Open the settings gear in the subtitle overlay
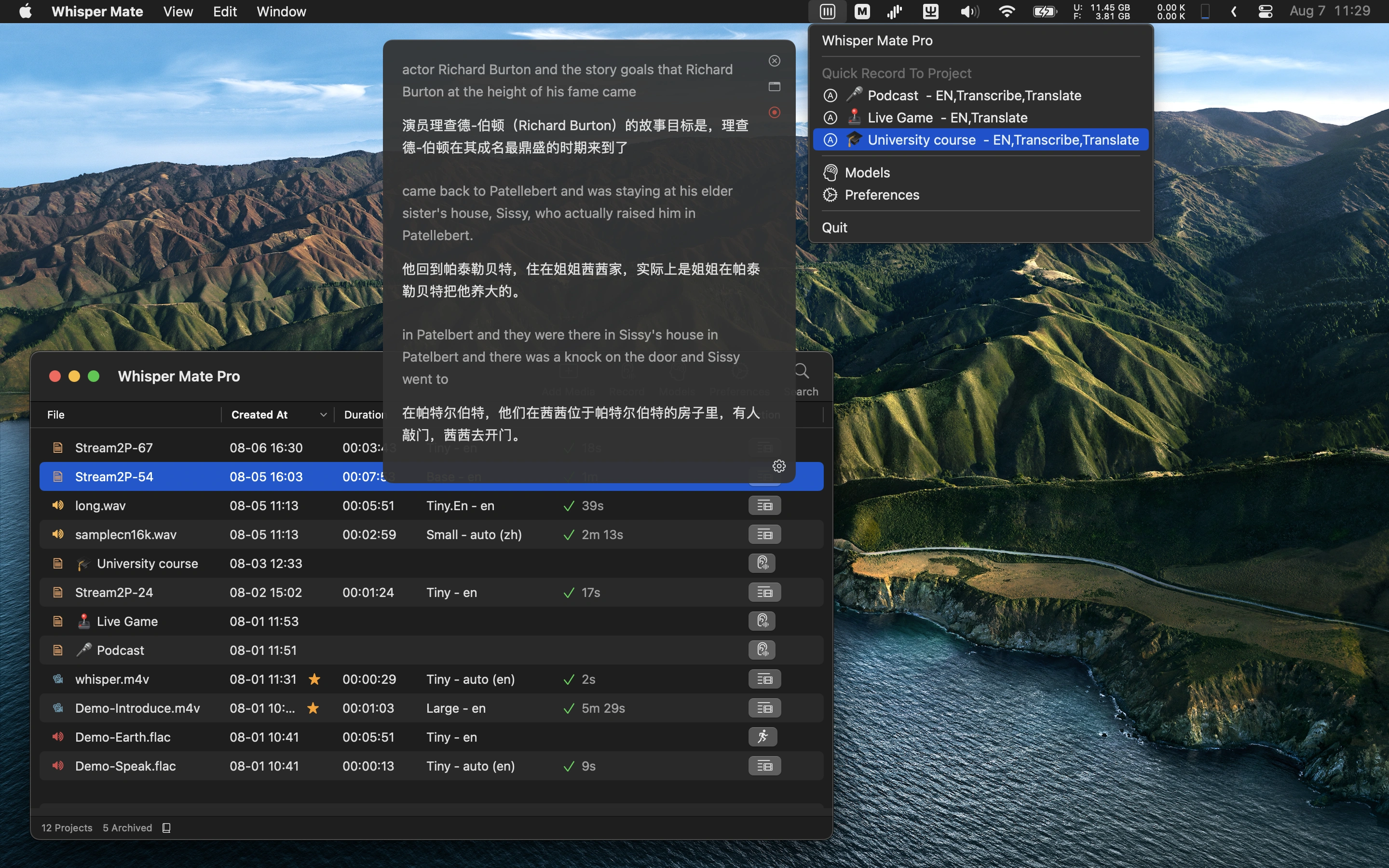1389x868 pixels. (x=779, y=465)
